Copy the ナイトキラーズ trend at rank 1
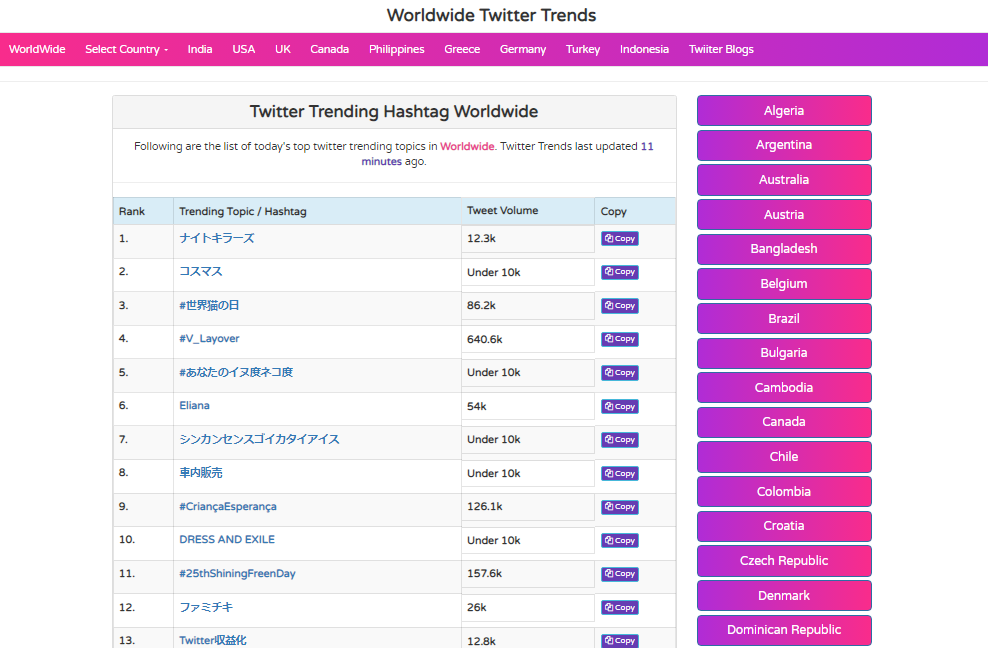The image size is (988, 648). coord(619,238)
